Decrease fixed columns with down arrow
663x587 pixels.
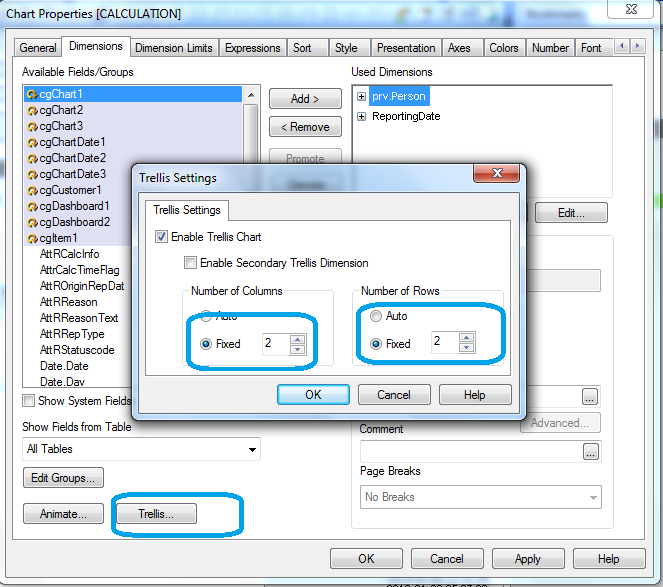click(298, 349)
